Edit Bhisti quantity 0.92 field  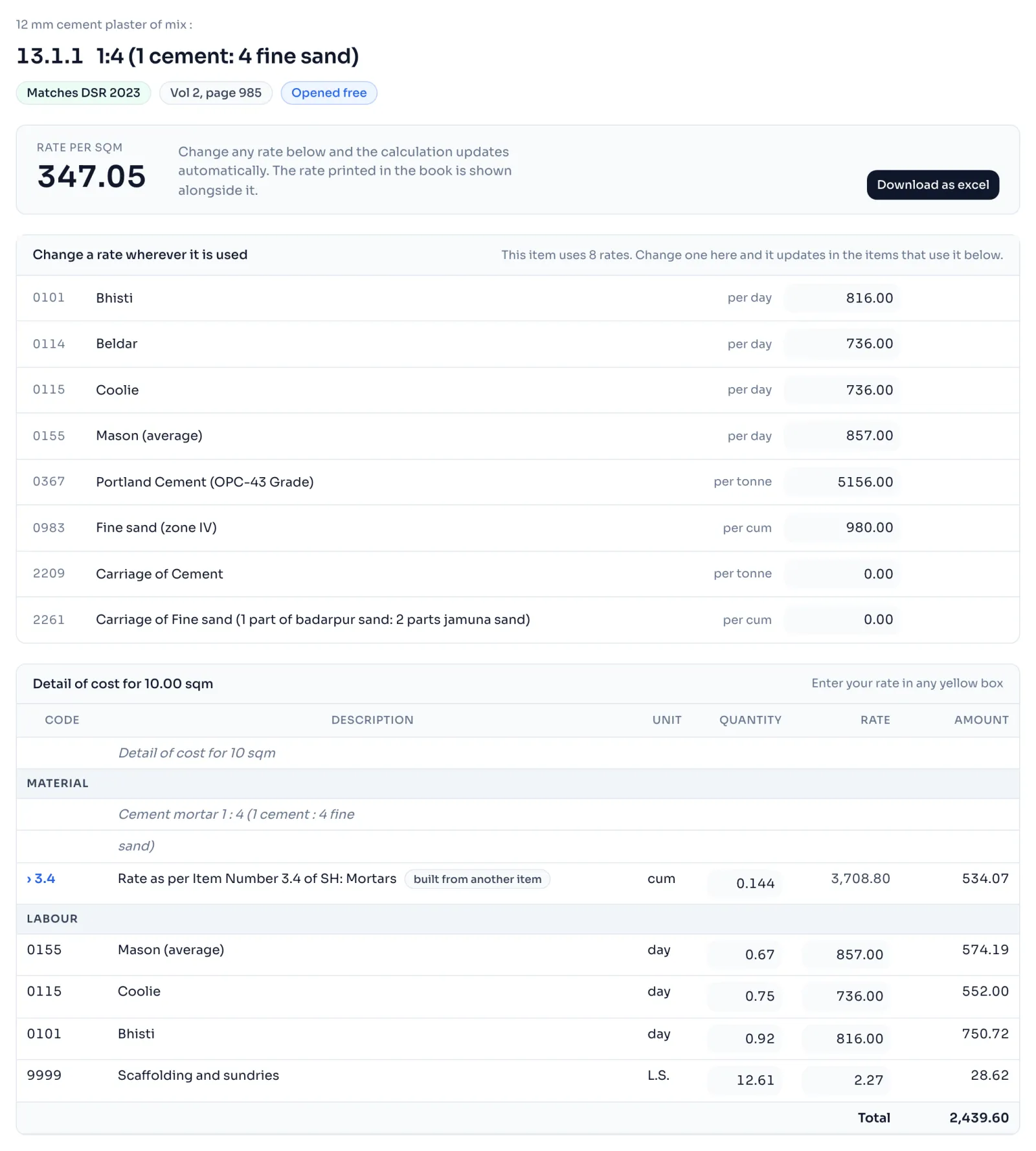744,1038
